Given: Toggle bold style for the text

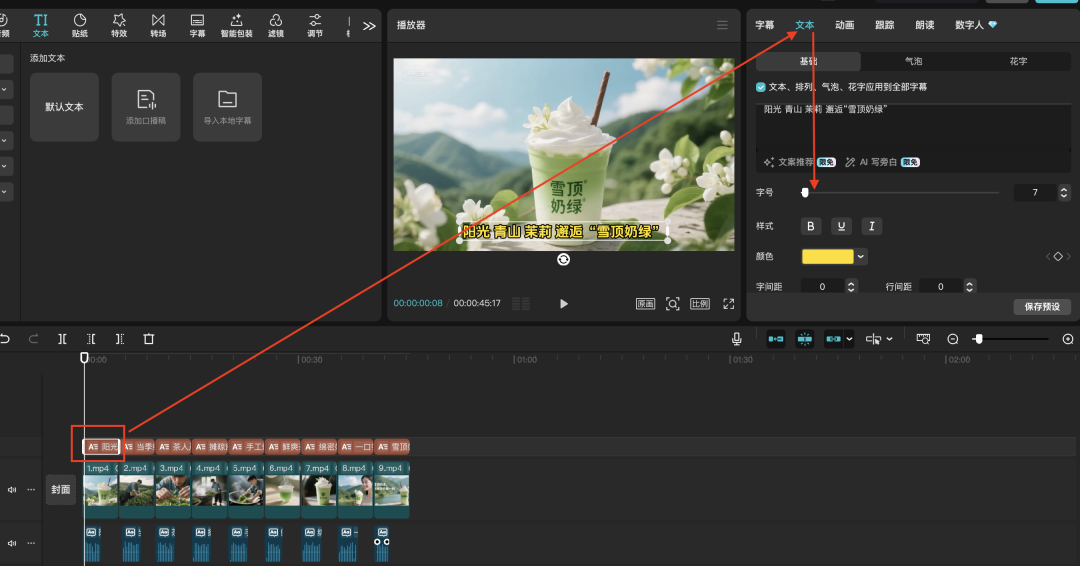Looking at the screenshot, I should tap(811, 226).
